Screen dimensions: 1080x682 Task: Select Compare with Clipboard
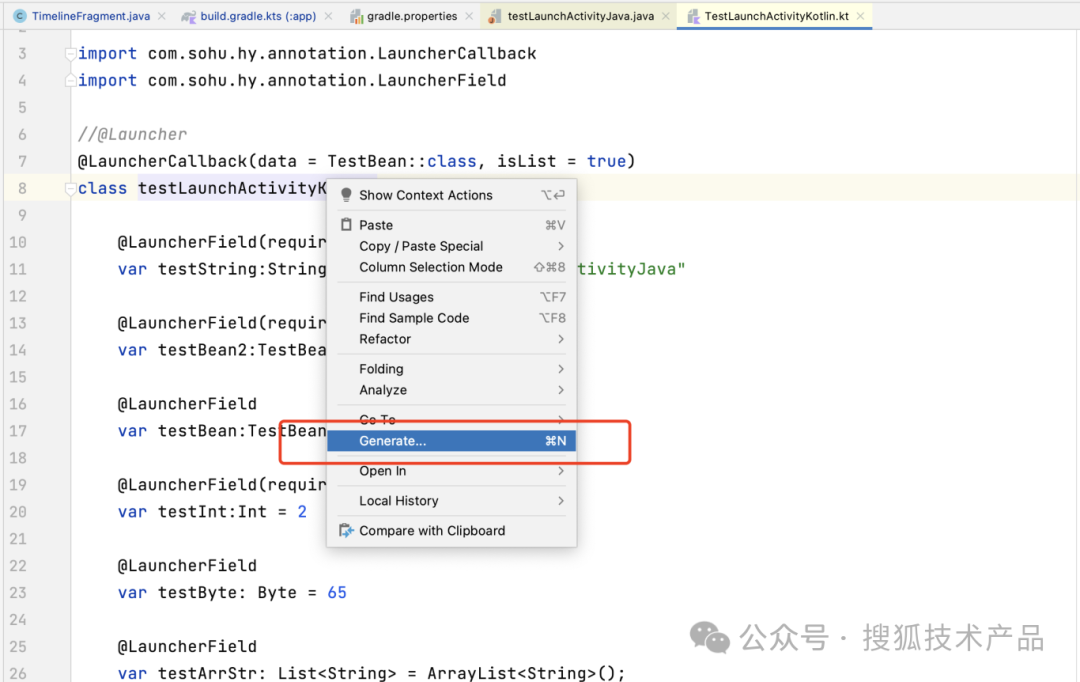[452, 530]
